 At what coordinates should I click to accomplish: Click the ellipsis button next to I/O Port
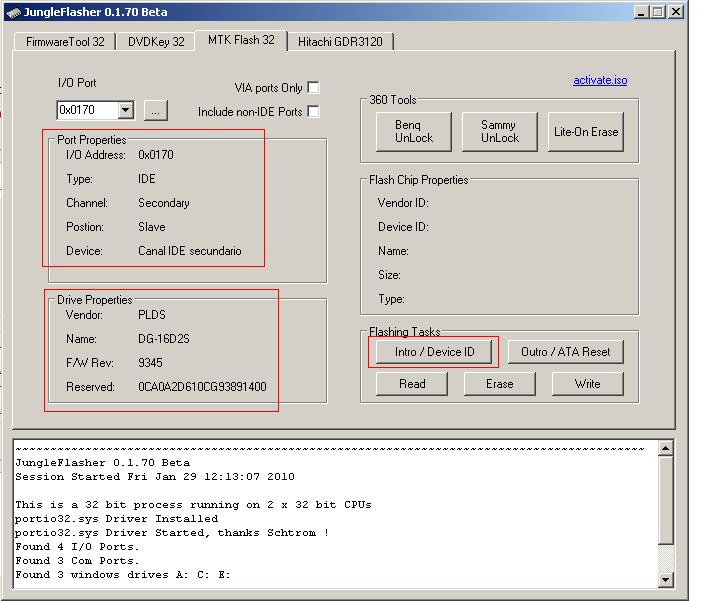[x=156, y=111]
